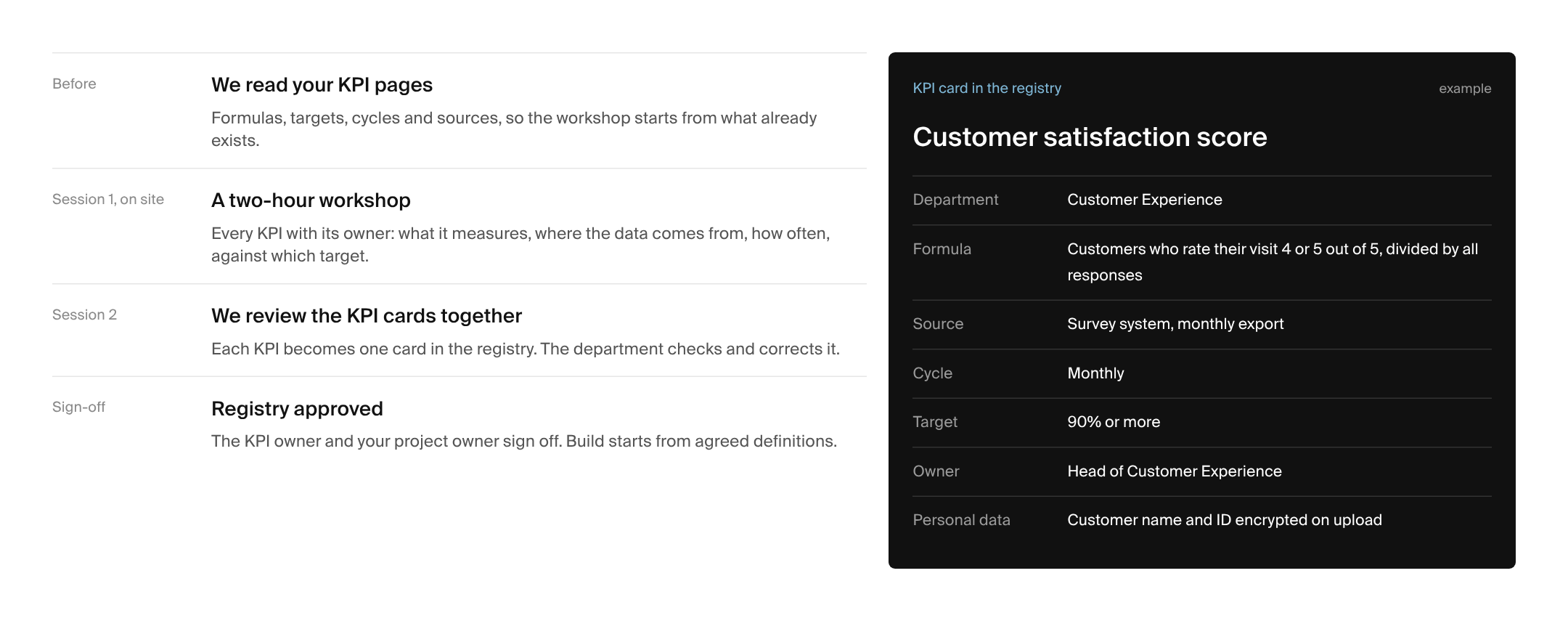Image resolution: width=1568 pixels, height=621 pixels.
Task: Click the 'We read your KPI pages' heading
Action: pos(322,85)
